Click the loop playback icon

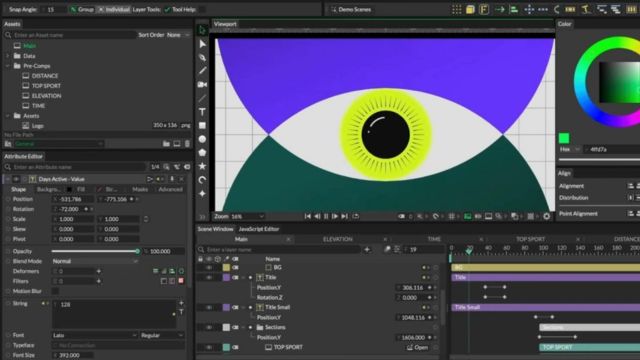tap(356, 216)
